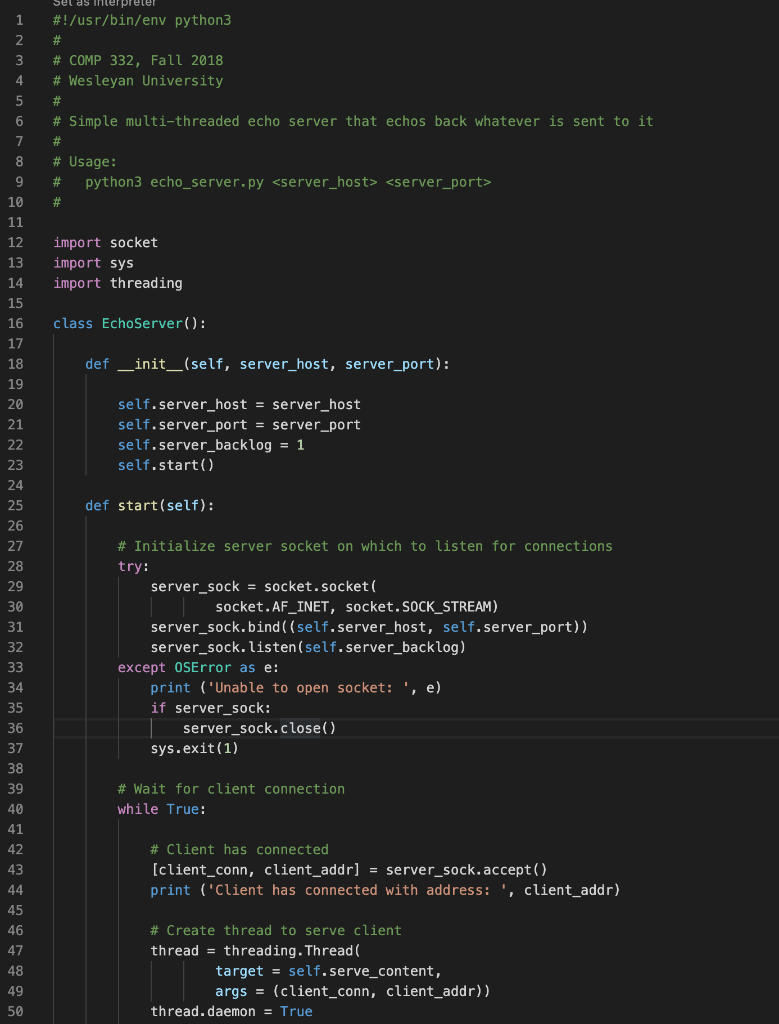Click the 'Initialize server socket' comment
Image resolution: width=779 pixels, height=1024 pixels.
click(x=365, y=546)
